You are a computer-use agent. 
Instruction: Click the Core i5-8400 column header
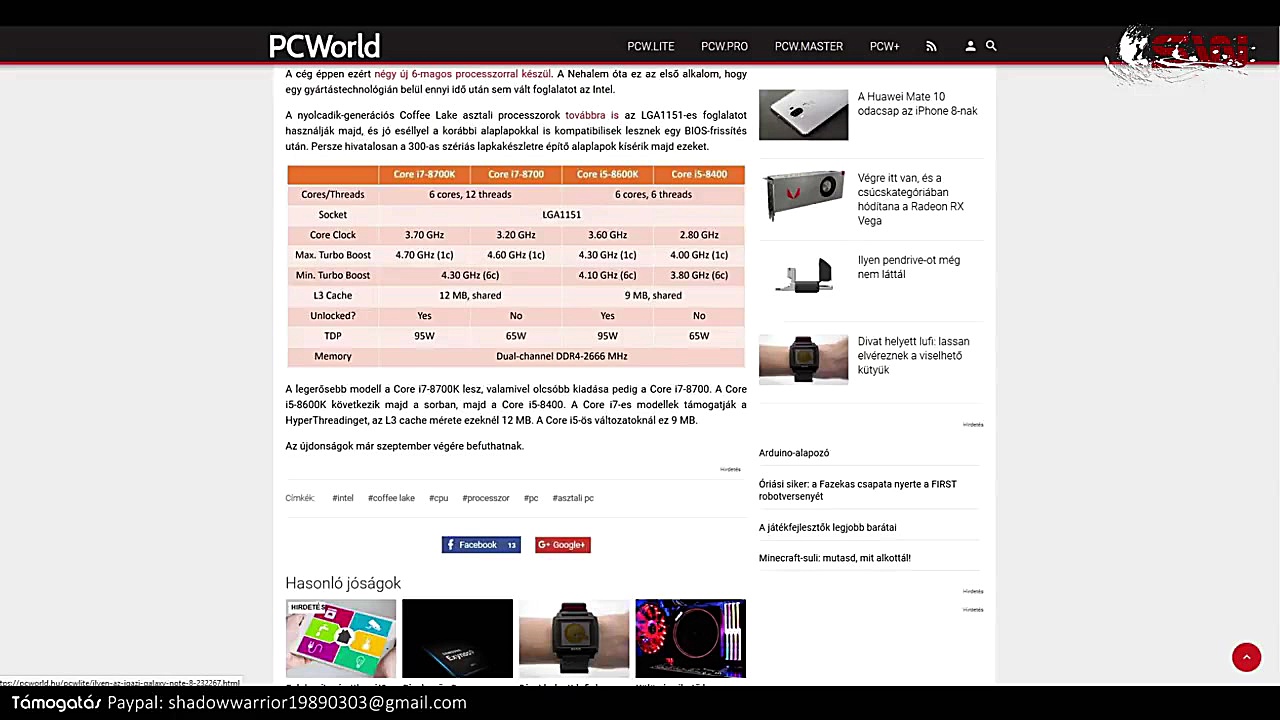coord(699,174)
